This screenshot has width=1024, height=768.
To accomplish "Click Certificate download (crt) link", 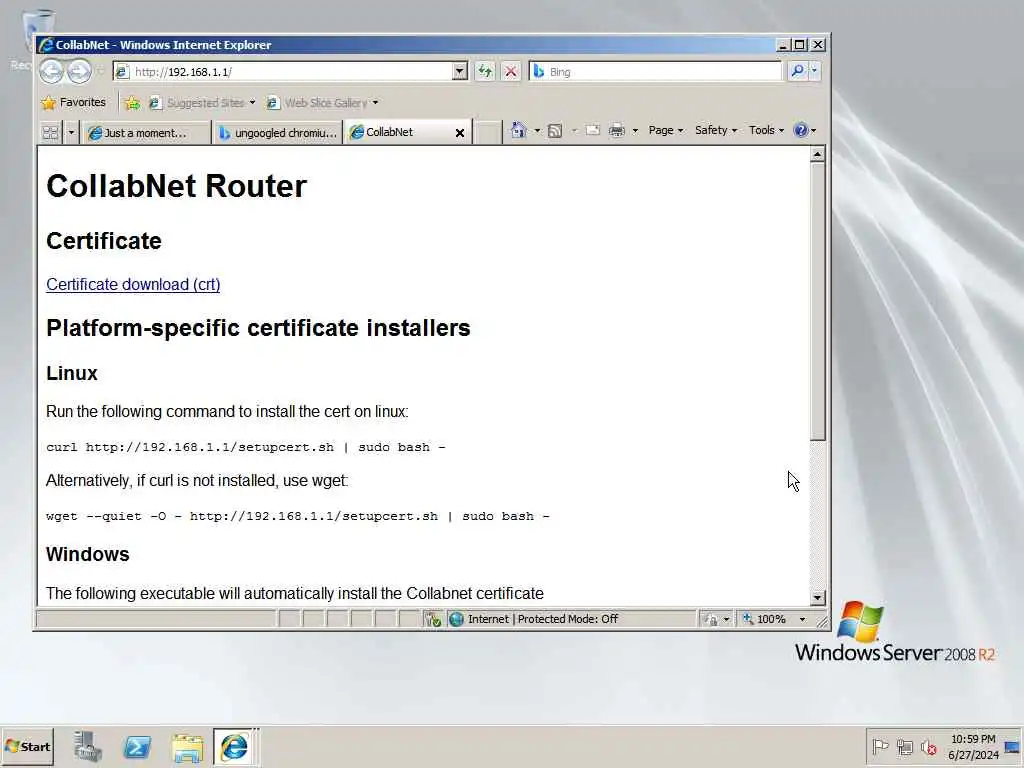I will click(133, 285).
